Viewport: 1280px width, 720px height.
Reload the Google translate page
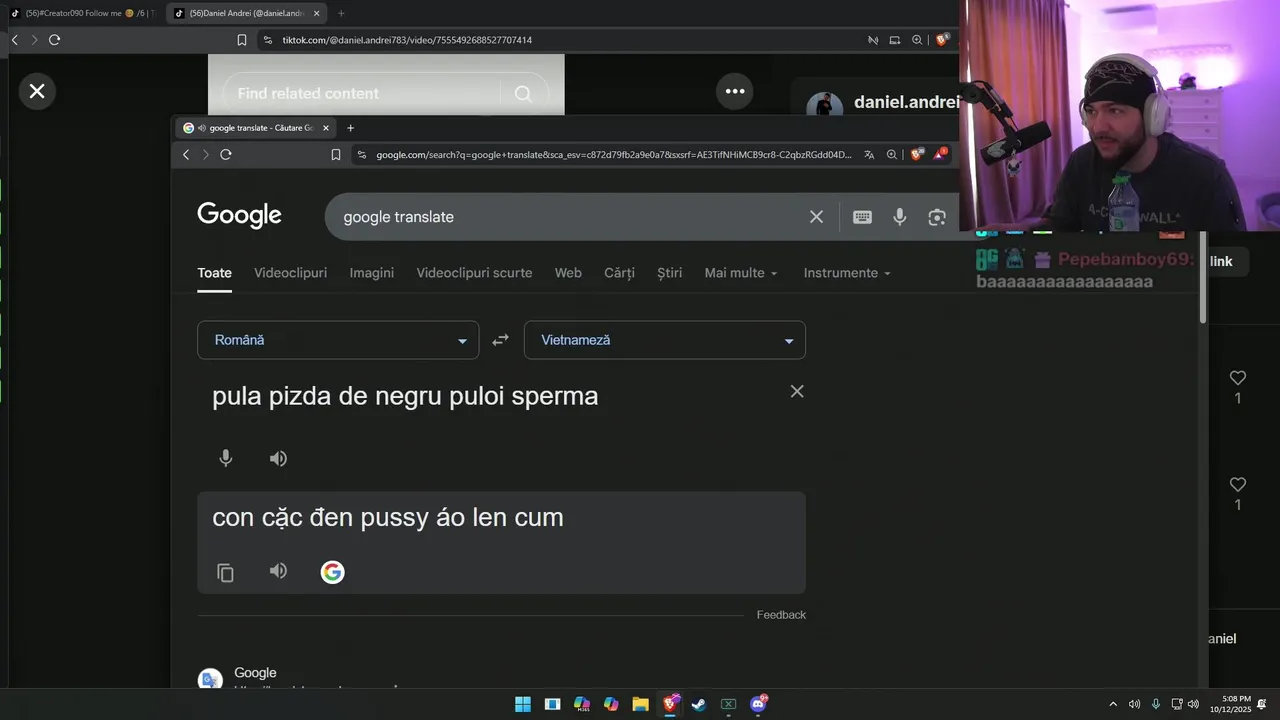coord(226,154)
